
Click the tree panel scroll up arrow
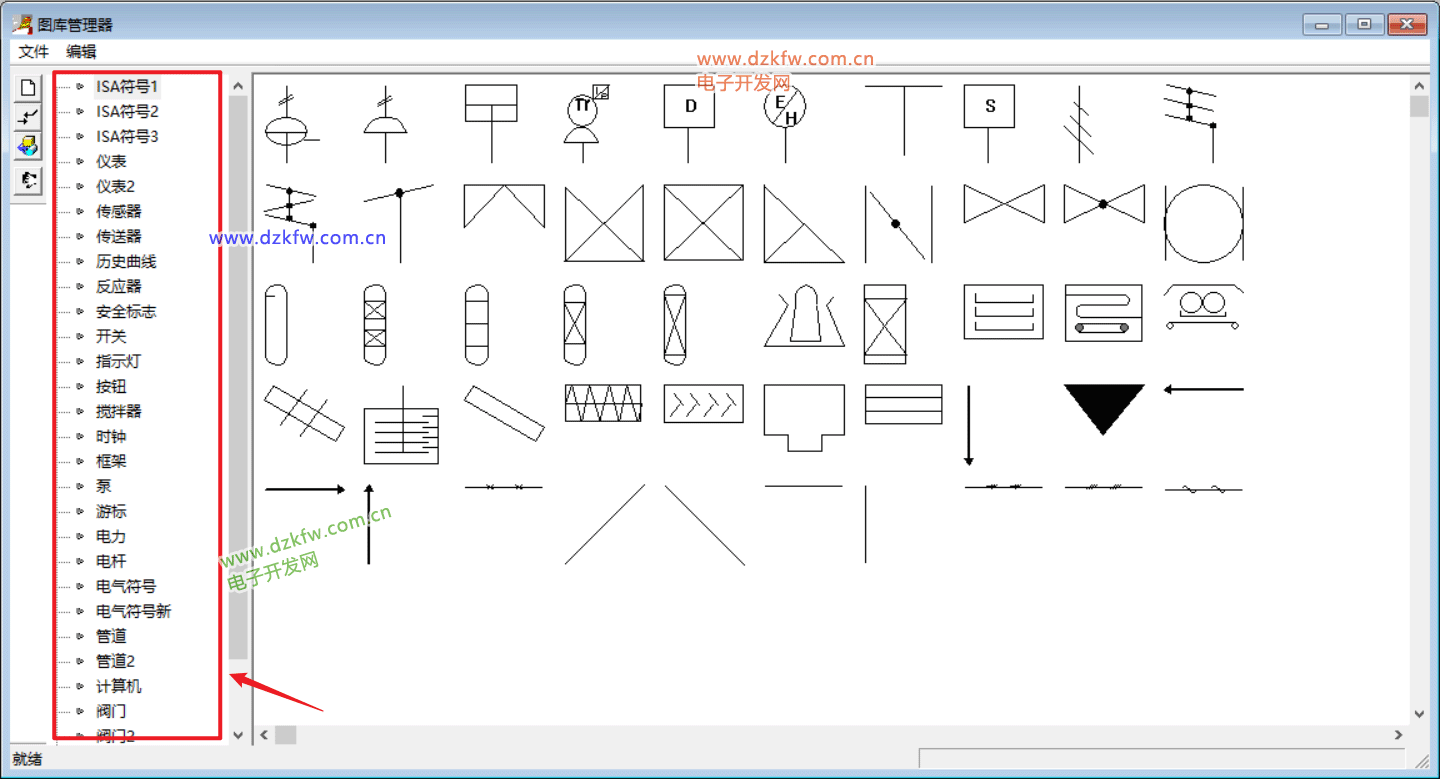click(238, 87)
